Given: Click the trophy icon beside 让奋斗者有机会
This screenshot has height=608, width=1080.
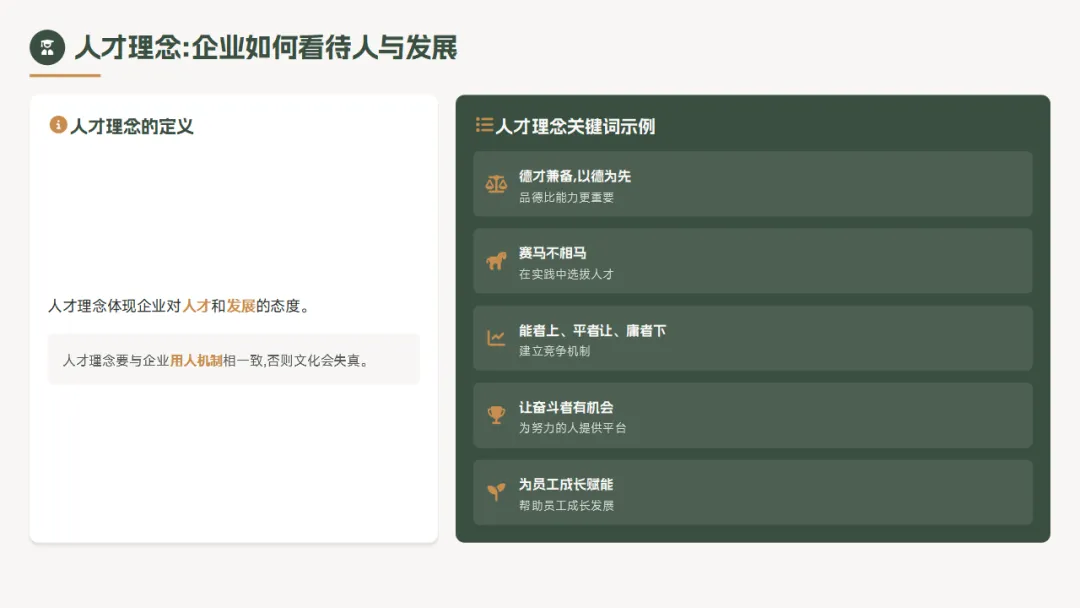Looking at the screenshot, I should [496, 415].
